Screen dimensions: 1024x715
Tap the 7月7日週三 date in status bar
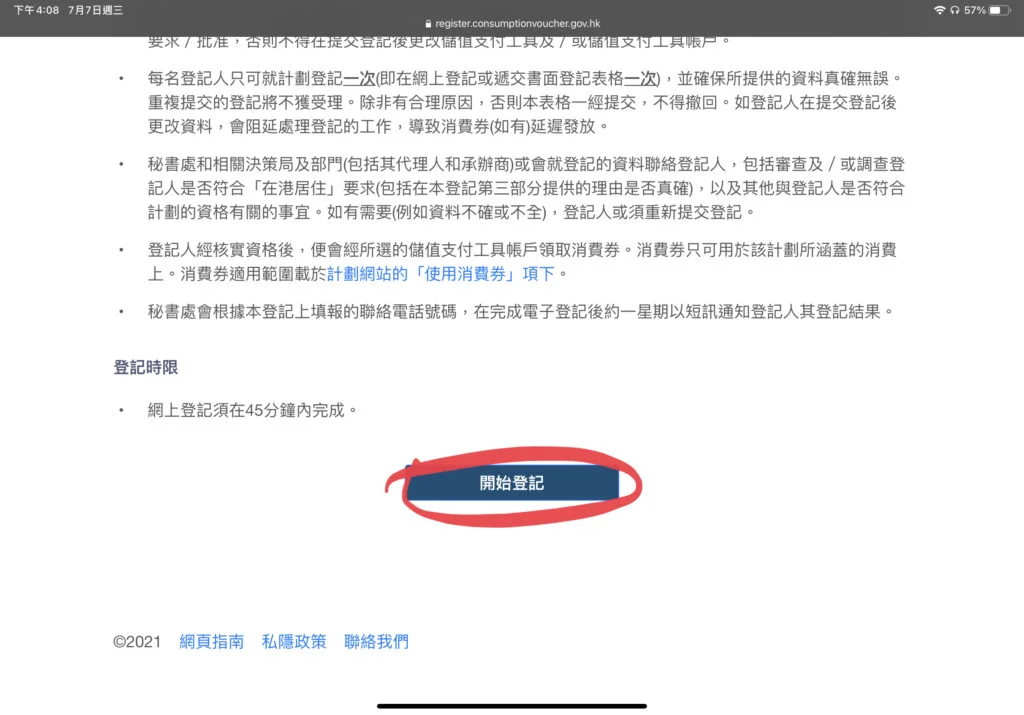point(95,10)
